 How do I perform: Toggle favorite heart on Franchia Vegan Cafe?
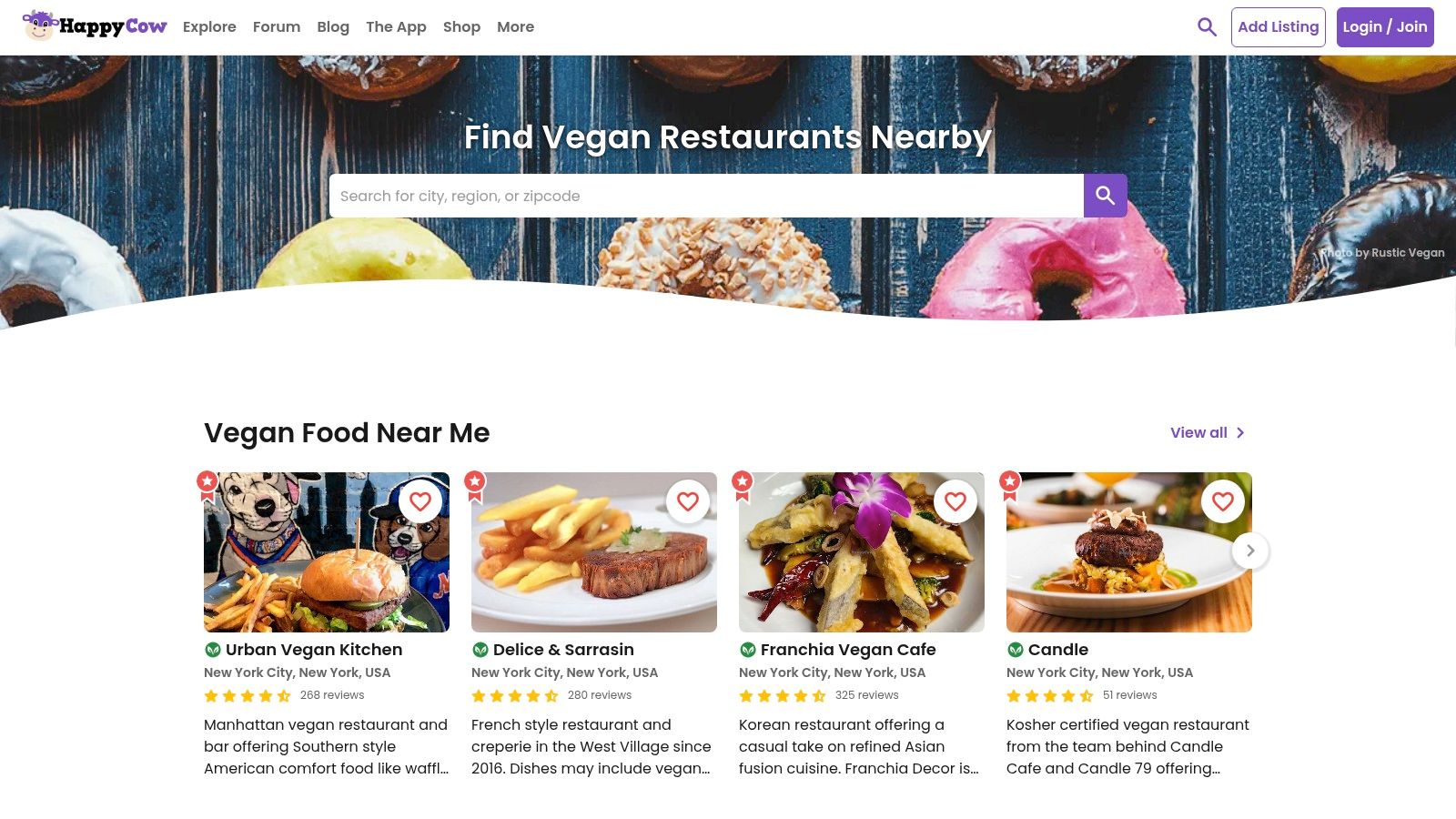click(x=955, y=501)
